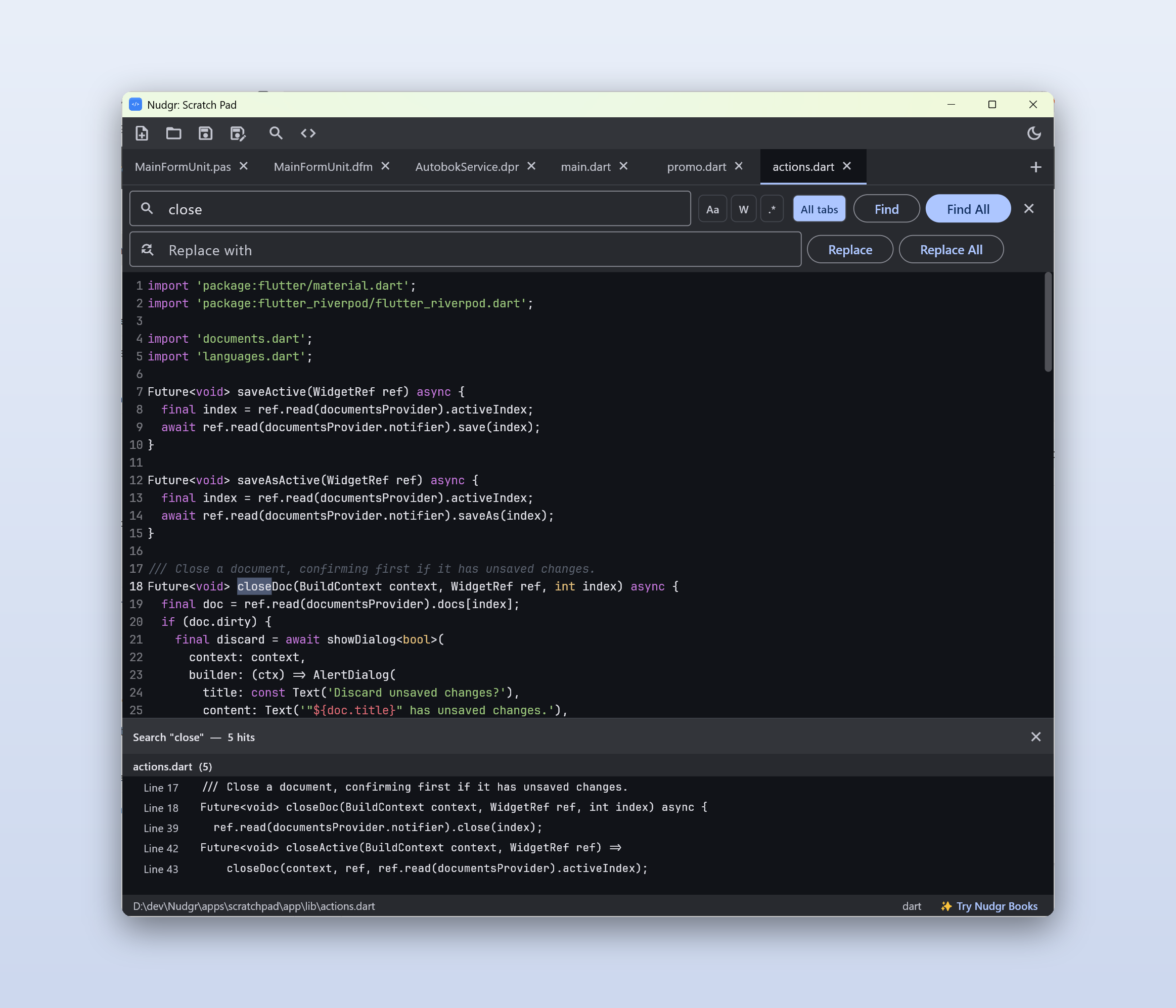Image resolution: width=1176 pixels, height=1008 pixels.
Task: Toggle regex .* search option
Action: click(x=772, y=209)
